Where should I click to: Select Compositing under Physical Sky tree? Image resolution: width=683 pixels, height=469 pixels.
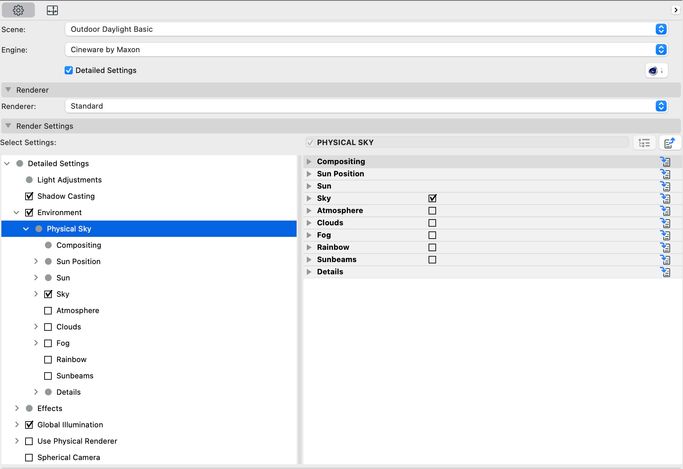click(79, 245)
